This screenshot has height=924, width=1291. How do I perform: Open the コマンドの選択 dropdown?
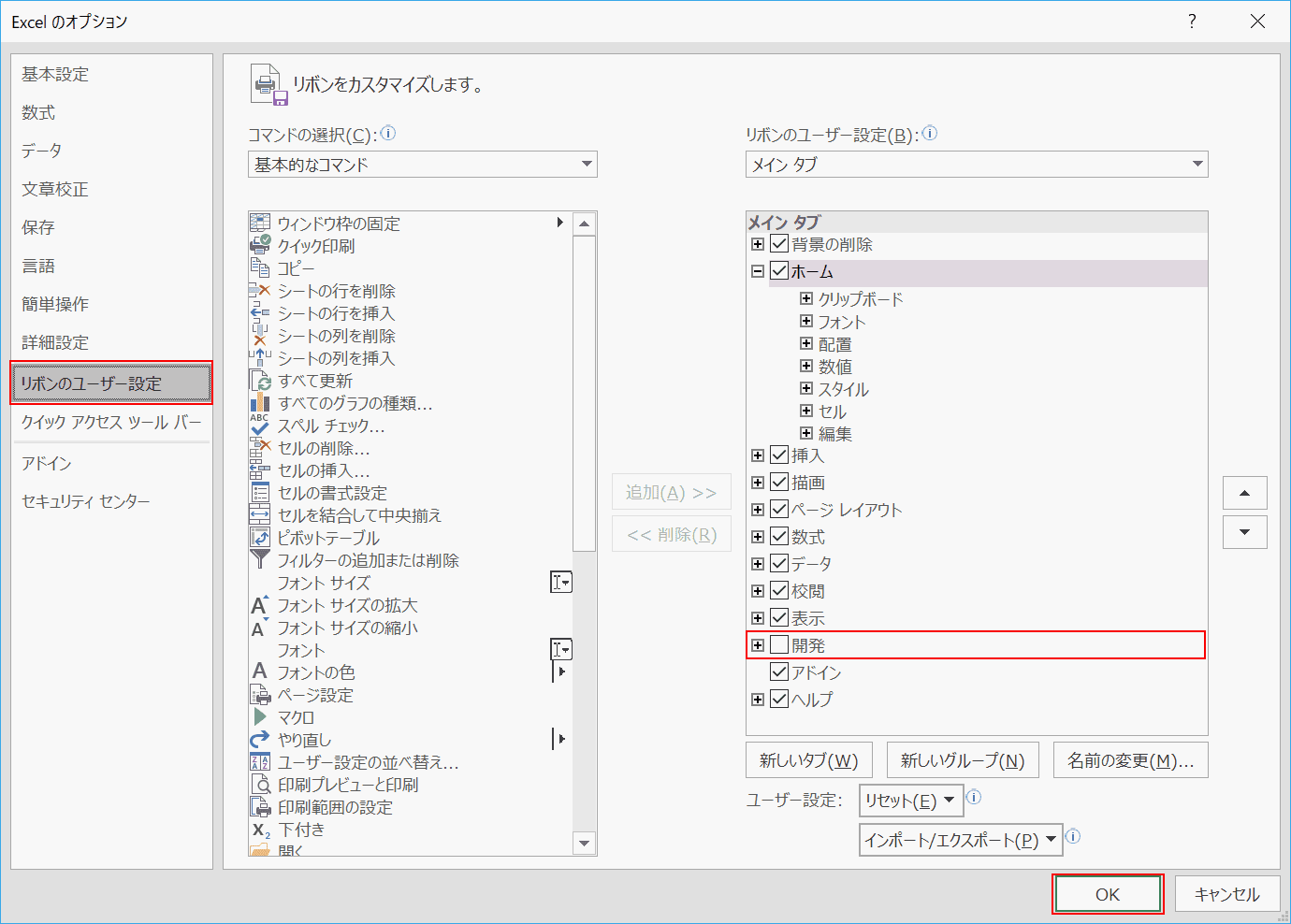[x=423, y=165]
